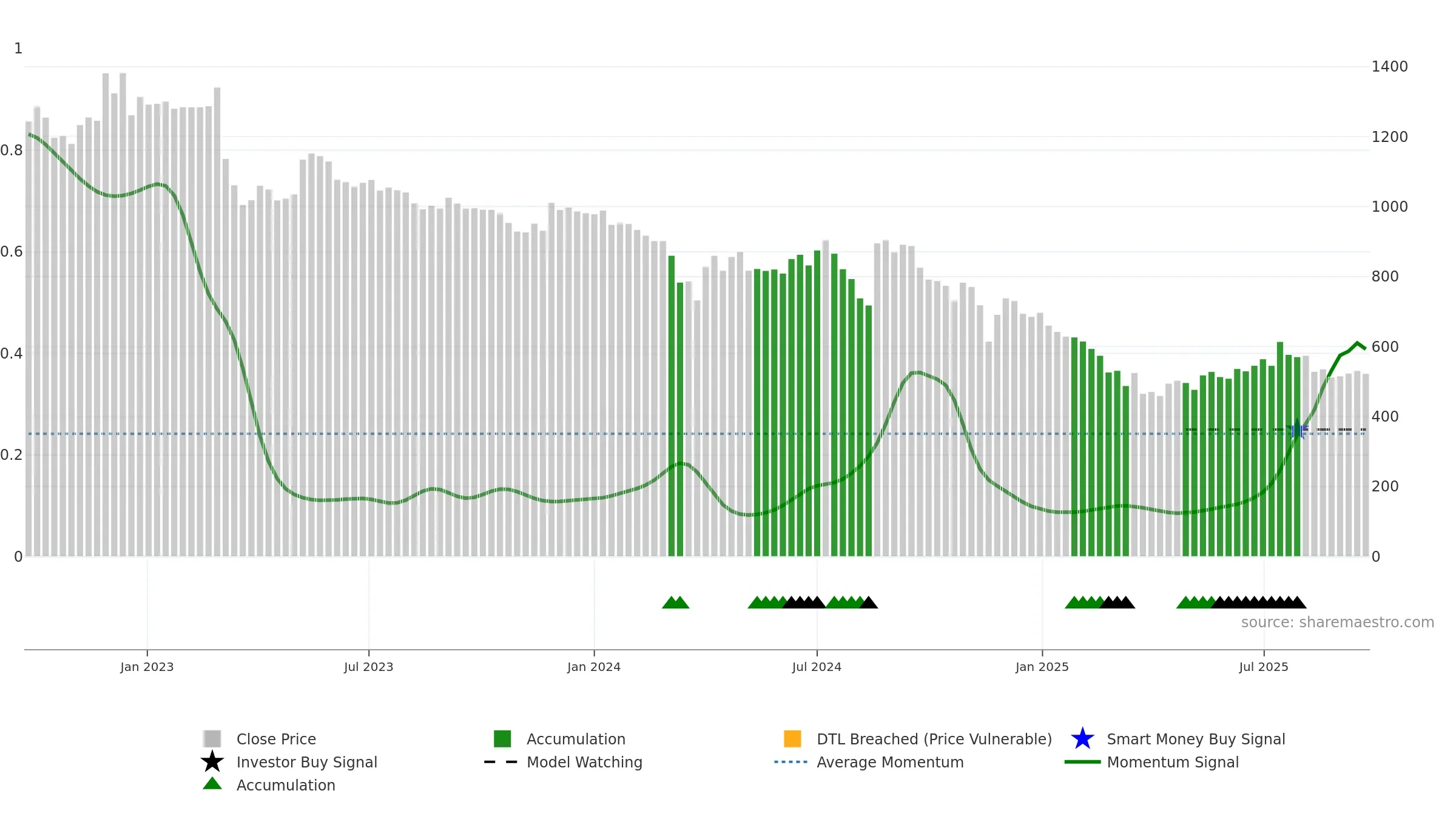Click the green Accumulation square legend swatch

tap(502, 738)
